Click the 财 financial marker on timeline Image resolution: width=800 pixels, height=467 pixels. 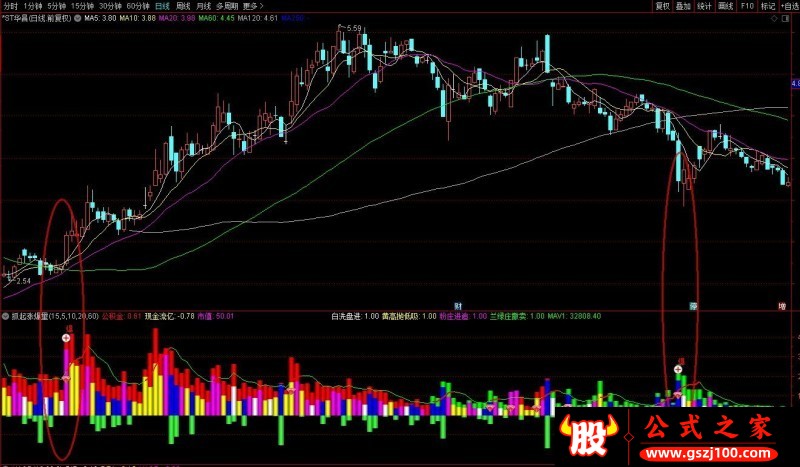tap(458, 306)
